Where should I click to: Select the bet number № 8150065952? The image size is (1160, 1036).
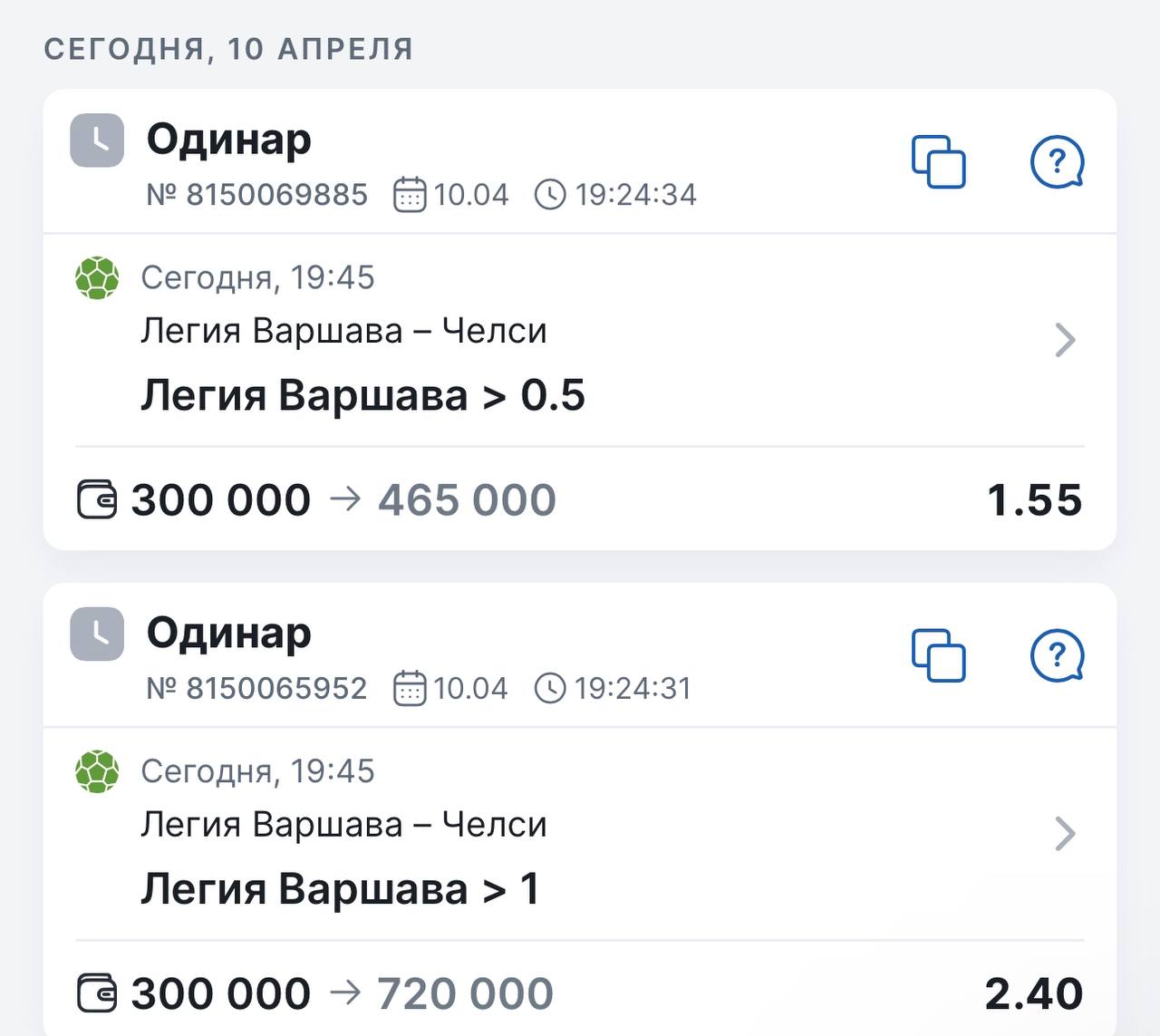(256, 688)
